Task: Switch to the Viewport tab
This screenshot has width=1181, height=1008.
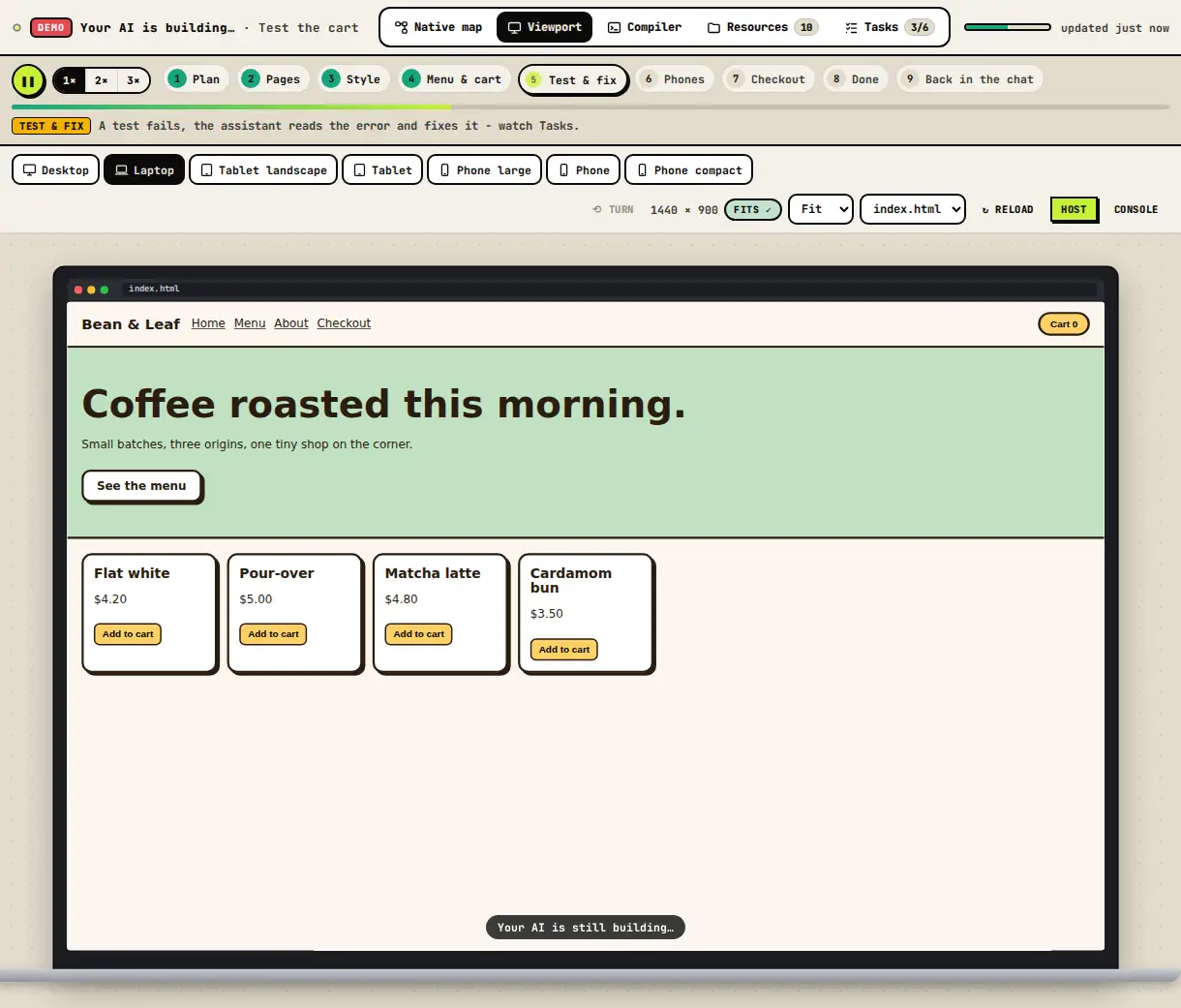Action: (x=544, y=27)
